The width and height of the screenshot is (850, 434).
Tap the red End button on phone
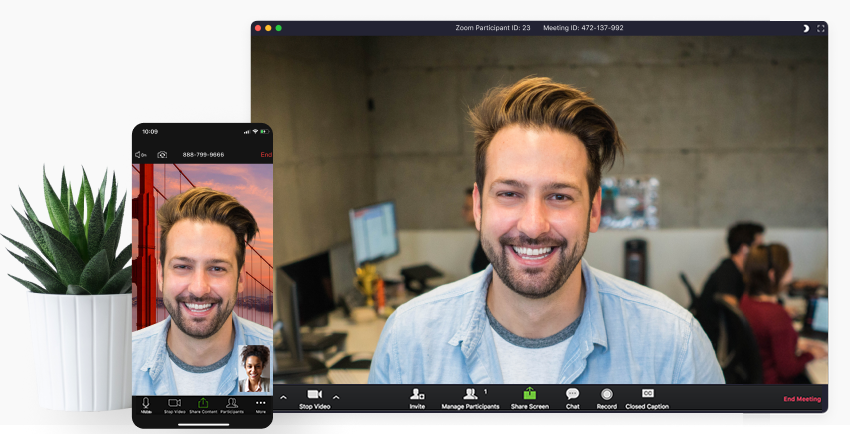(x=265, y=155)
